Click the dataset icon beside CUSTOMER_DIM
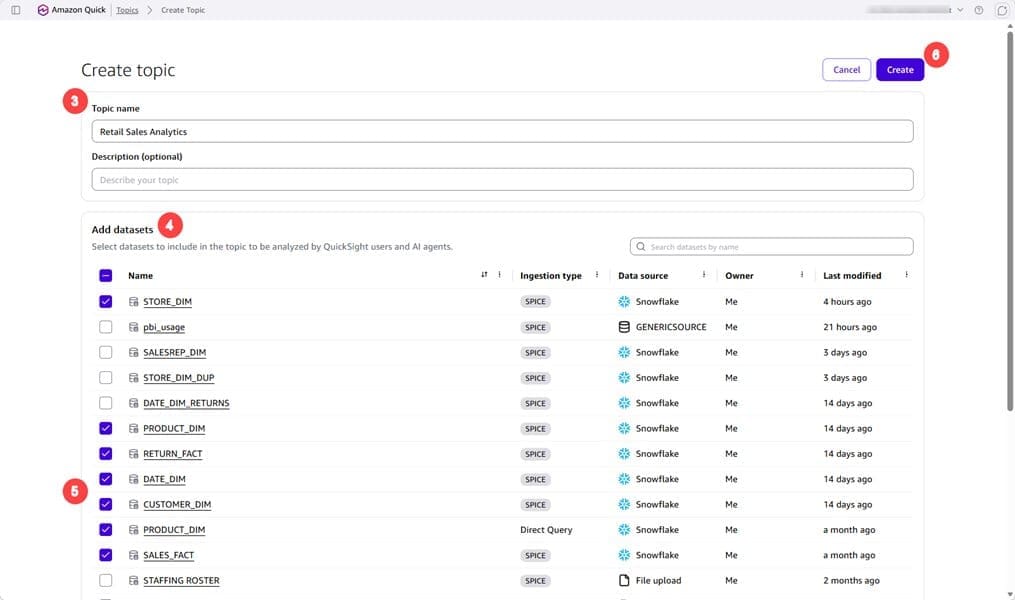 click(x=133, y=504)
